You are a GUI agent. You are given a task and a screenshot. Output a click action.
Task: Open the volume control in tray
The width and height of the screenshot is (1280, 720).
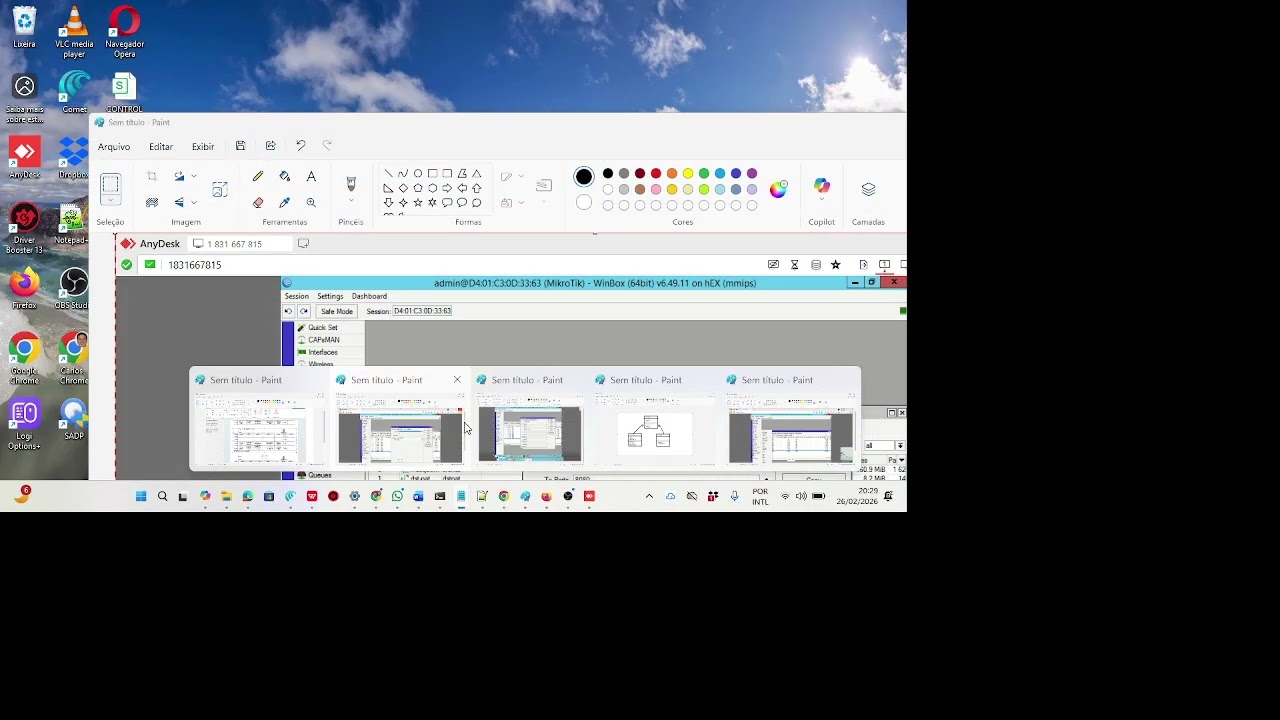(801, 496)
